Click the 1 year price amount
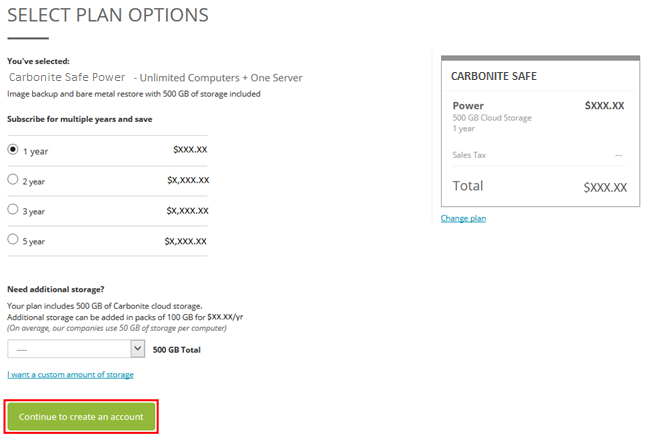 (x=189, y=150)
